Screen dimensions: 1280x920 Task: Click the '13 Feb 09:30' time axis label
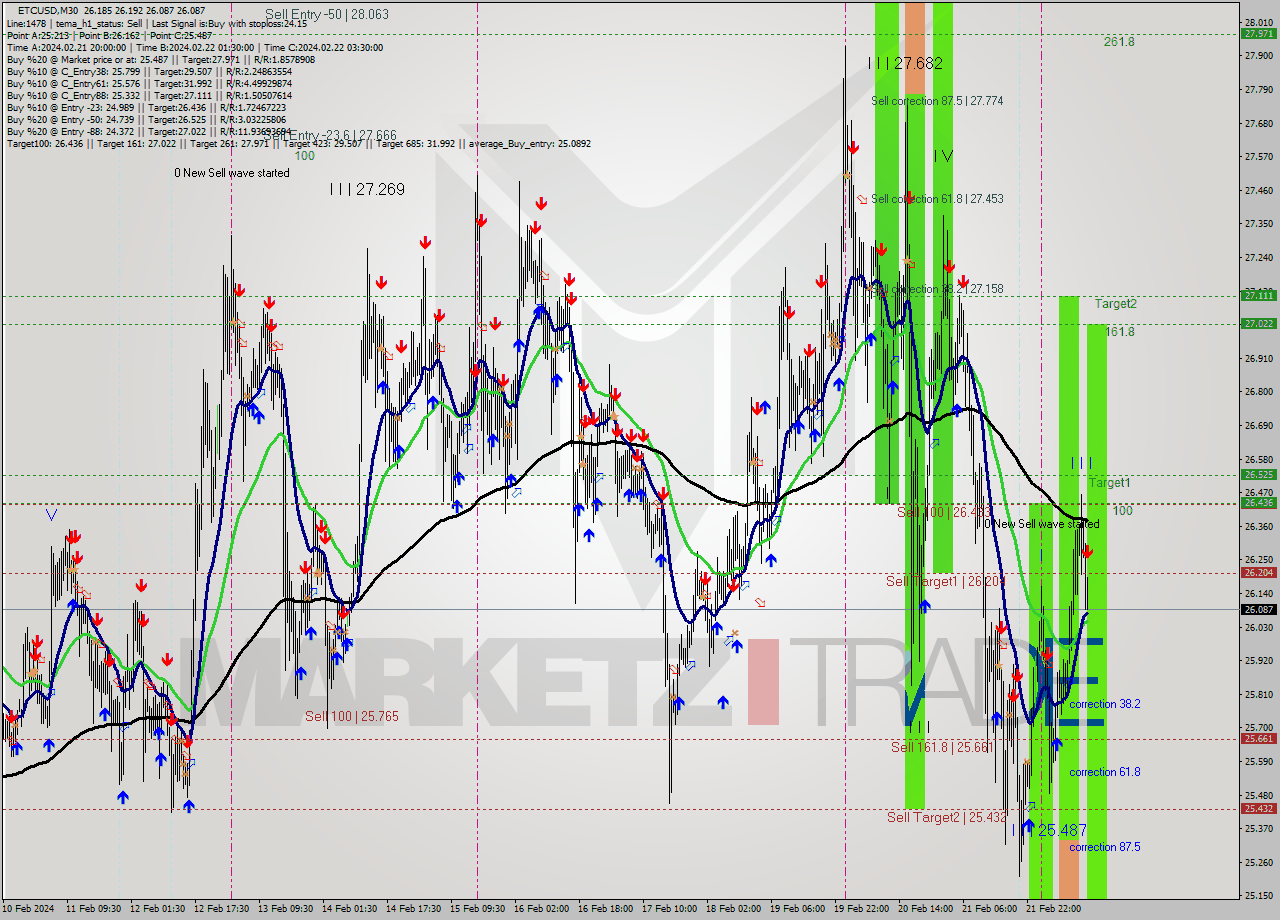point(285,909)
